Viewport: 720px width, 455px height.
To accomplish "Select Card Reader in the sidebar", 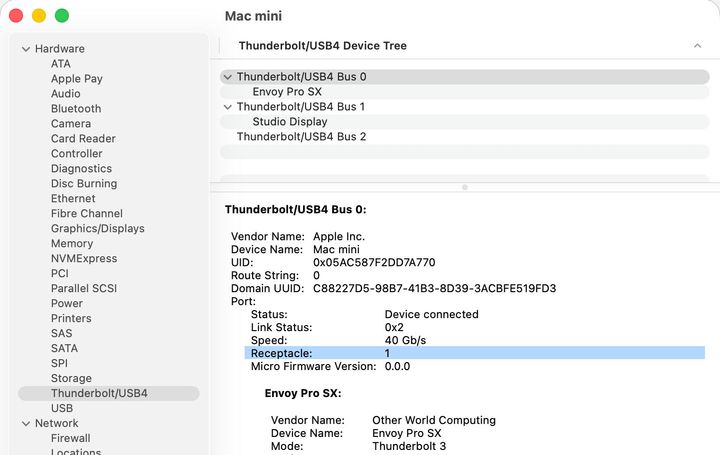I will tap(83, 139).
